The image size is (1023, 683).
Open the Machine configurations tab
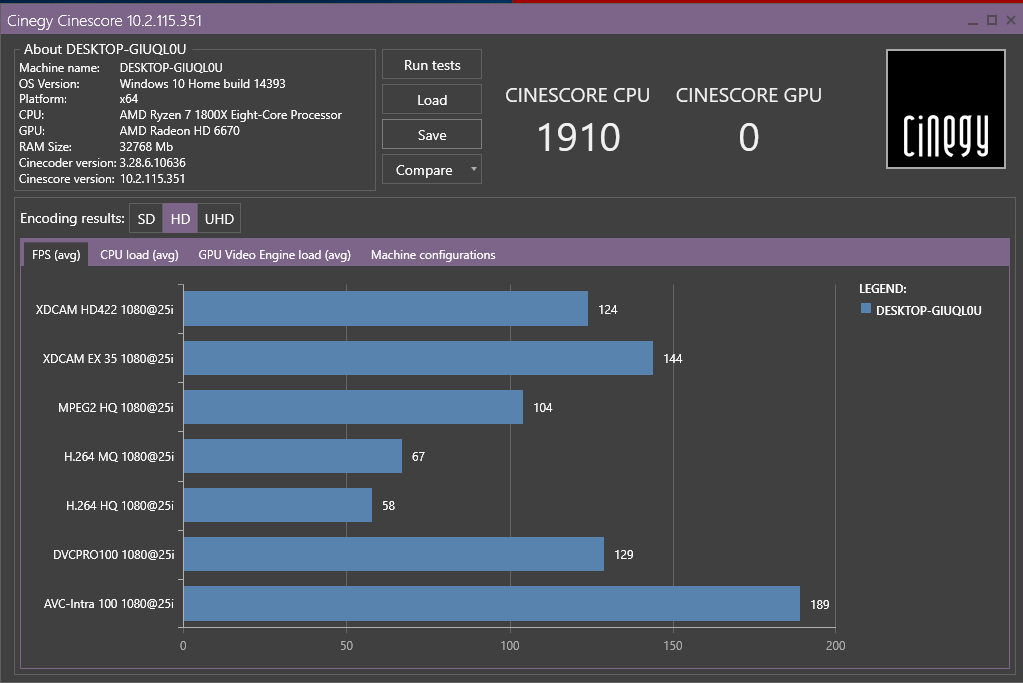click(433, 254)
